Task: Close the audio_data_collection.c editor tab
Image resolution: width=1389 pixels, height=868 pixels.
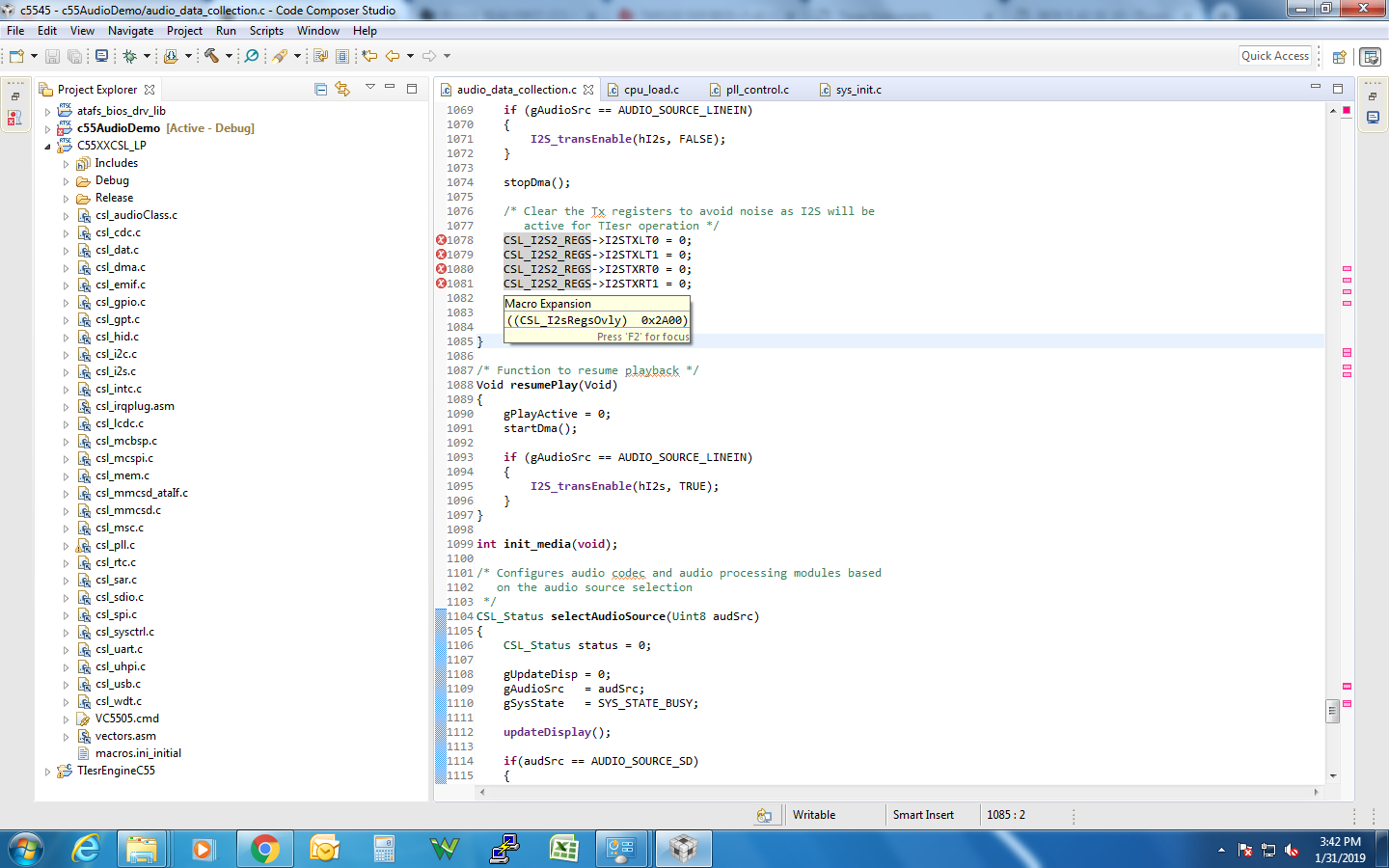Action: pyautogui.click(x=588, y=90)
